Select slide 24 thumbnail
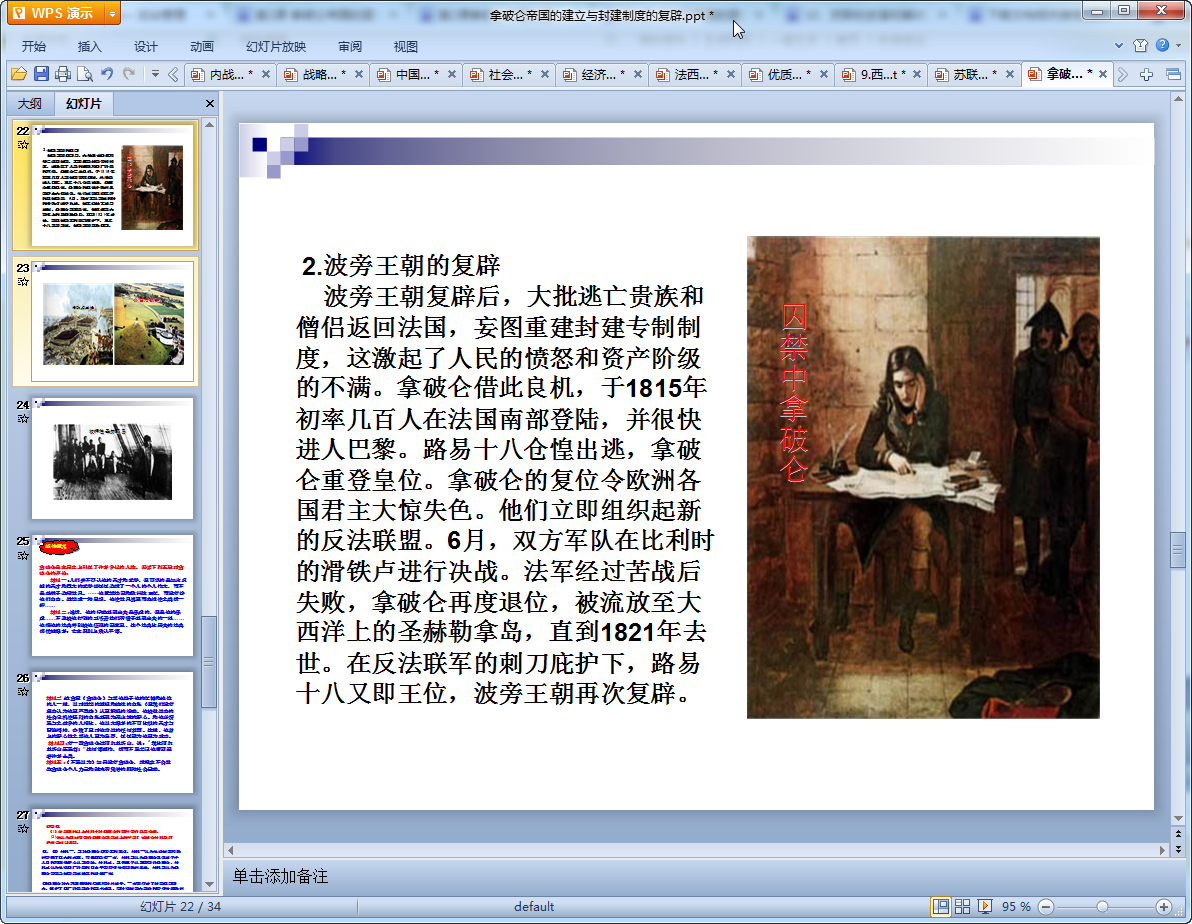The image size is (1192, 924). [x=113, y=459]
